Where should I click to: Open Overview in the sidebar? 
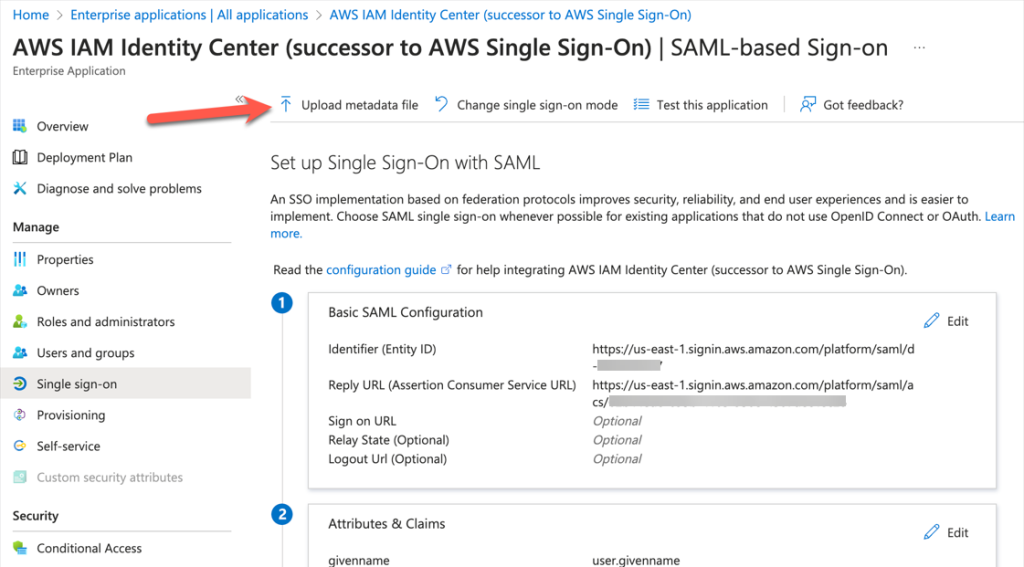tap(62, 127)
